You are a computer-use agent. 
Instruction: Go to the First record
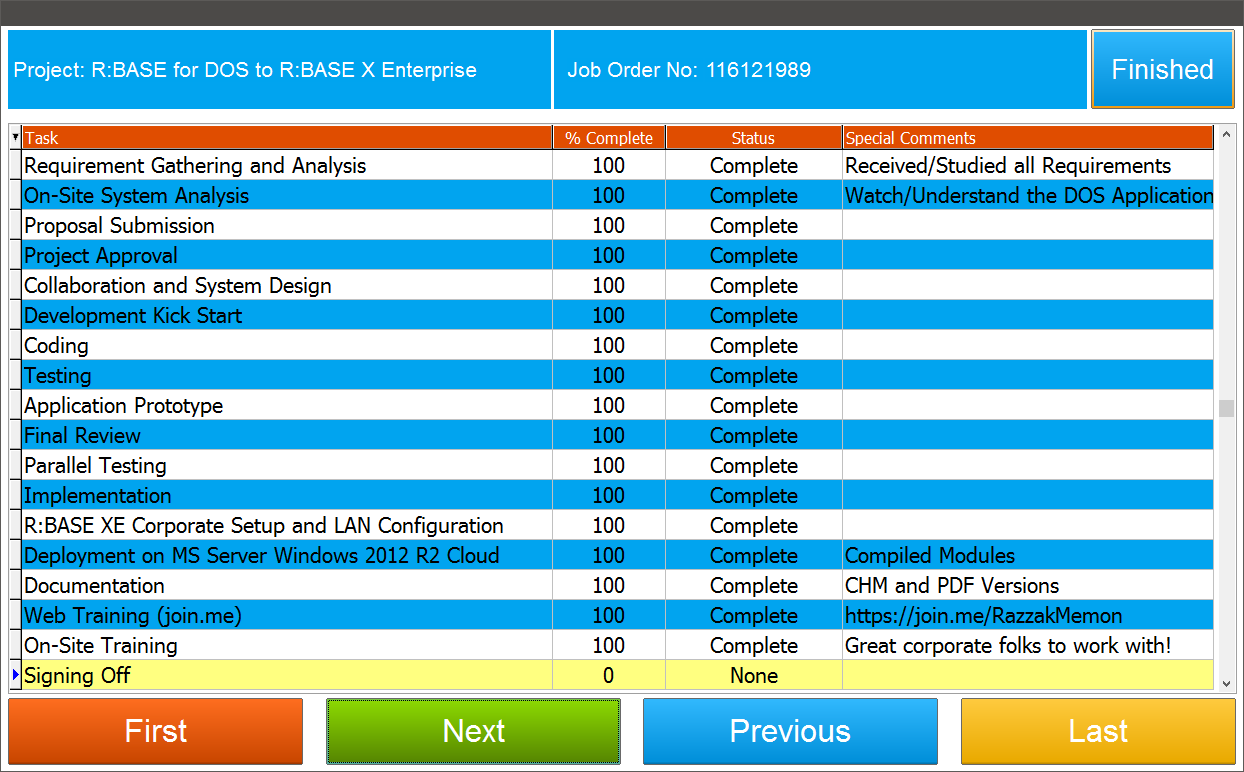pyautogui.click(x=155, y=731)
